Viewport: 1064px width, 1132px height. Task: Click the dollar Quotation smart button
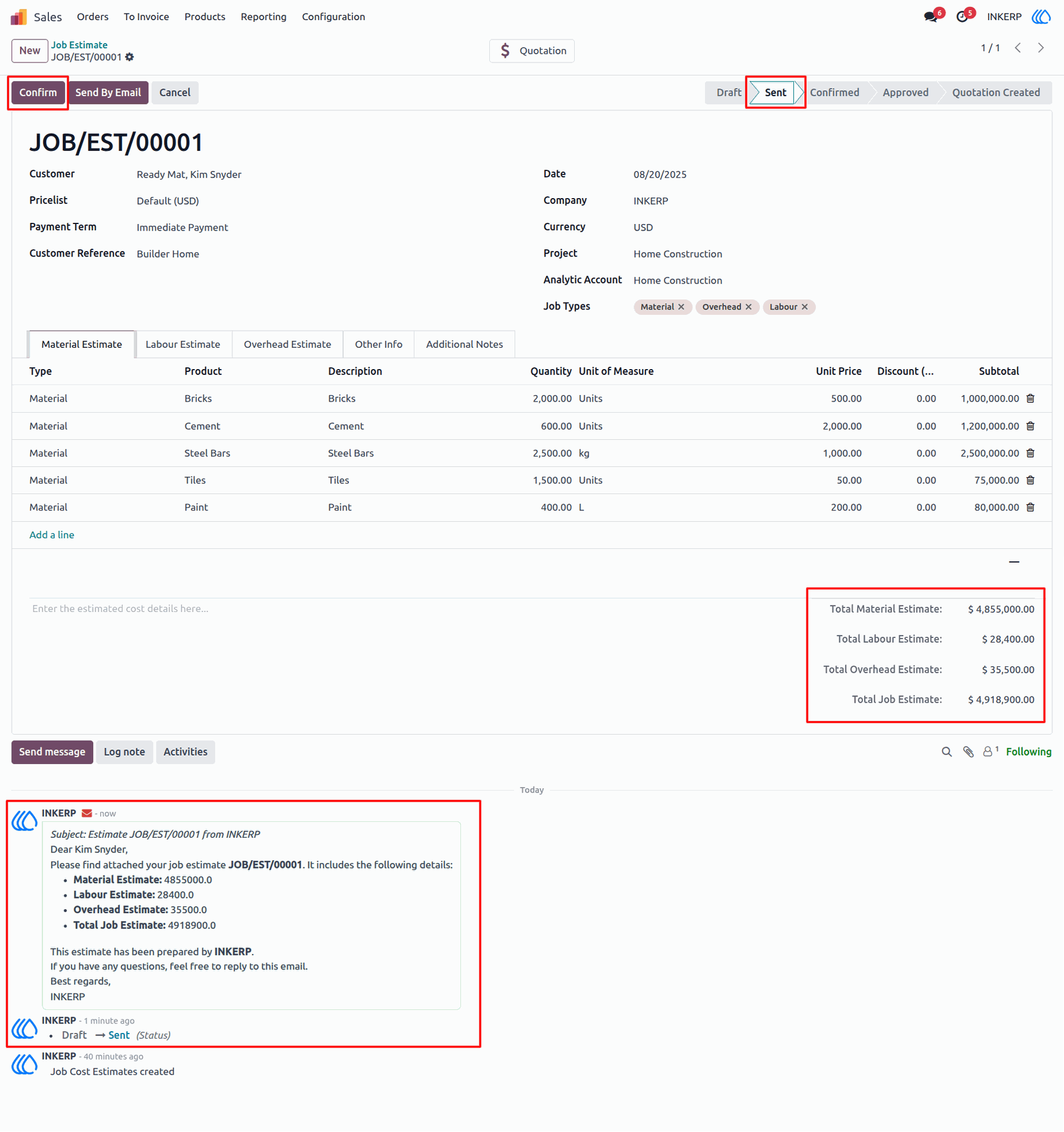tap(532, 51)
